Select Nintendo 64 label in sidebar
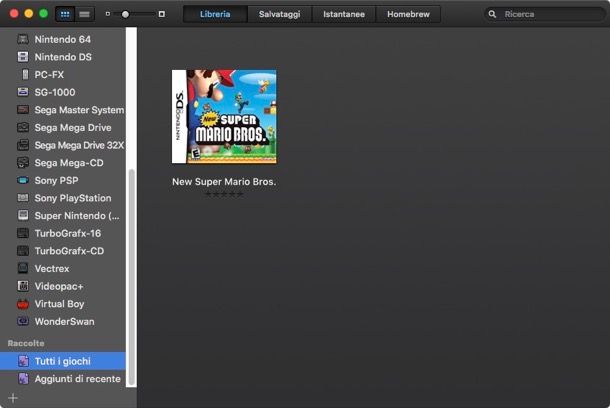The image size is (610, 408). [63, 39]
